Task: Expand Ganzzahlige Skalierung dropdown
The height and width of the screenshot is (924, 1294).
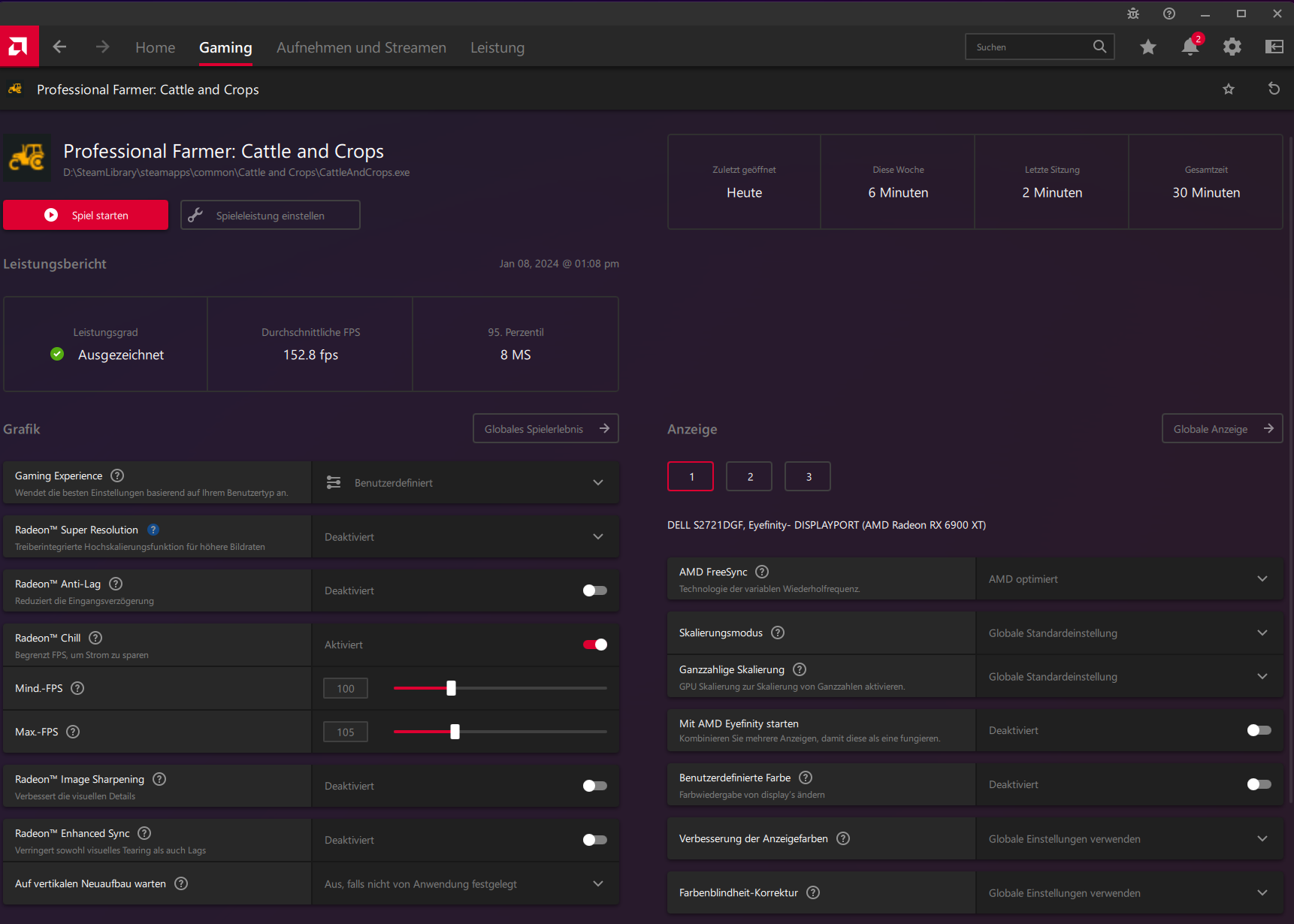Action: click(1129, 676)
